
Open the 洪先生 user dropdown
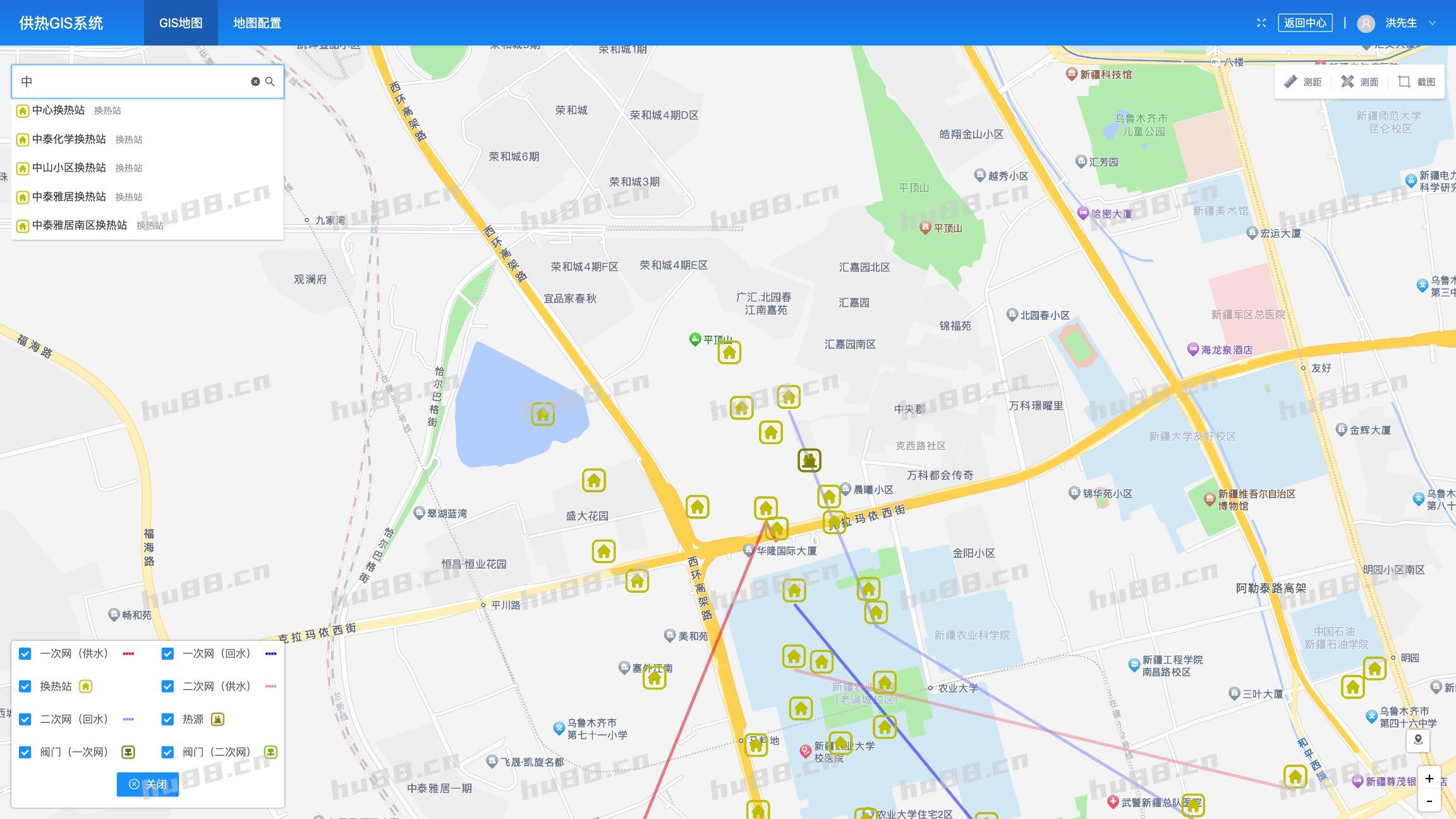click(1400, 23)
